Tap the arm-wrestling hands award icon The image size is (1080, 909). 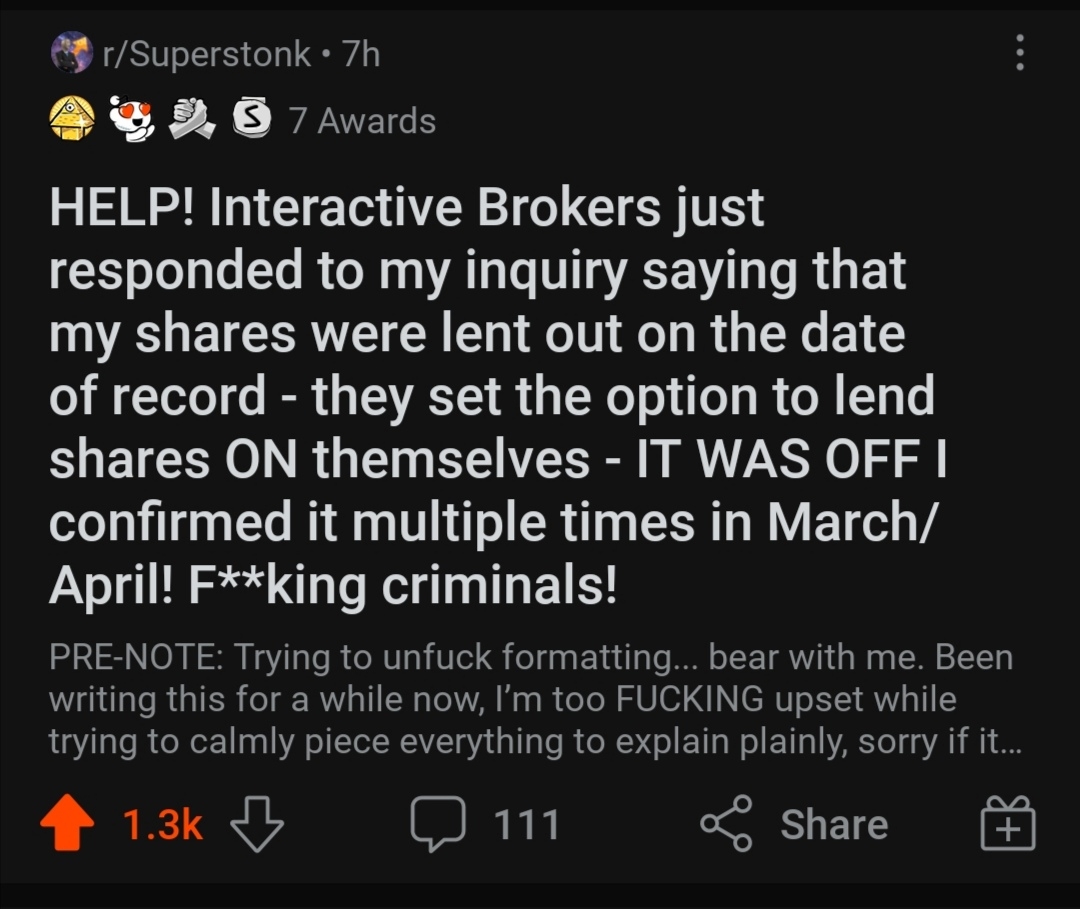(x=193, y=120)
